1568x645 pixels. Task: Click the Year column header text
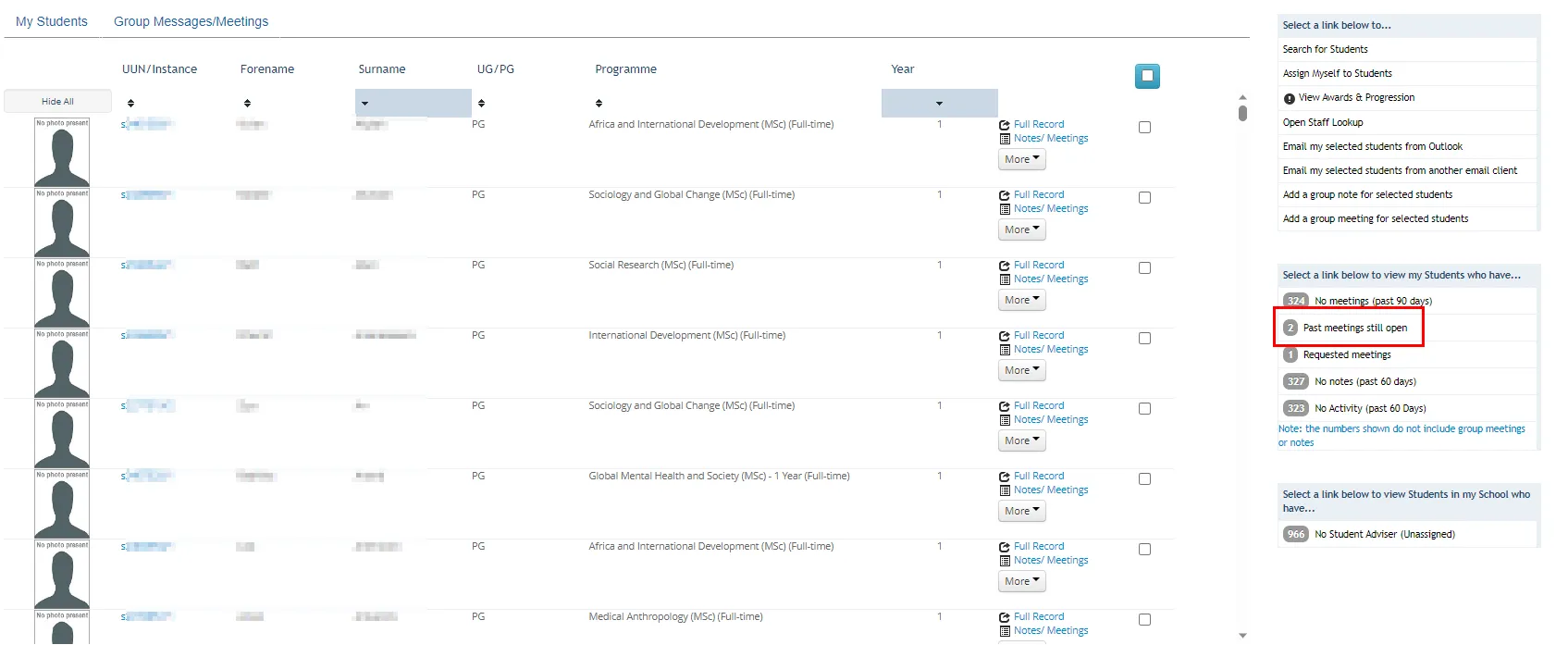click(x=902, y=69)
